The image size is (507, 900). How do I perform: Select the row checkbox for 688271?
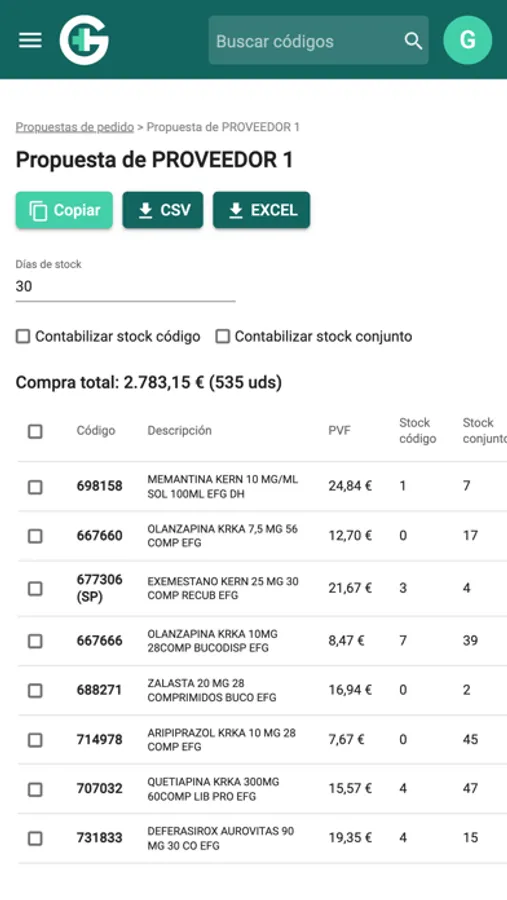pyautogui.click(x=35, y=690)
